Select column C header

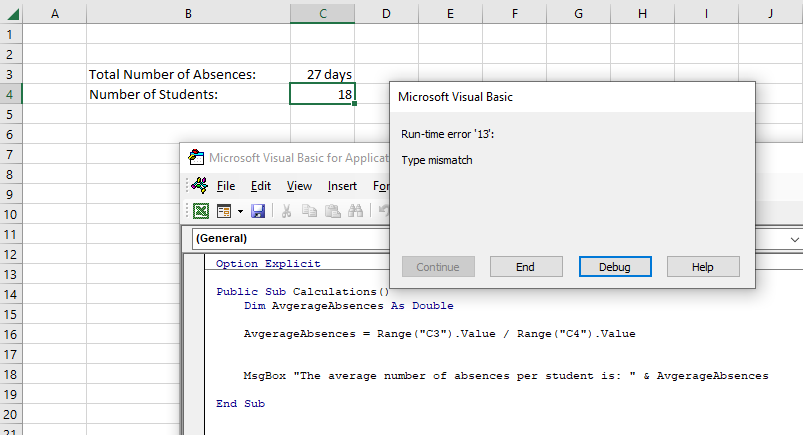[323, 14]
